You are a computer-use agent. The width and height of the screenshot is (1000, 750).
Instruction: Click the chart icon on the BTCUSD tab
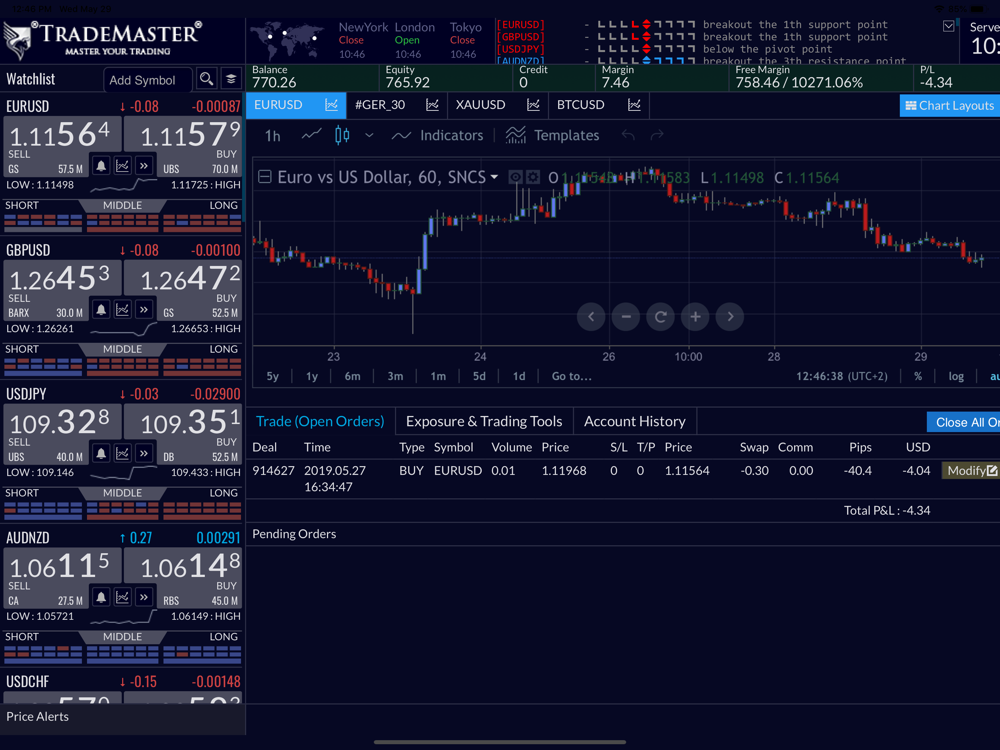(x=634, y=105)
